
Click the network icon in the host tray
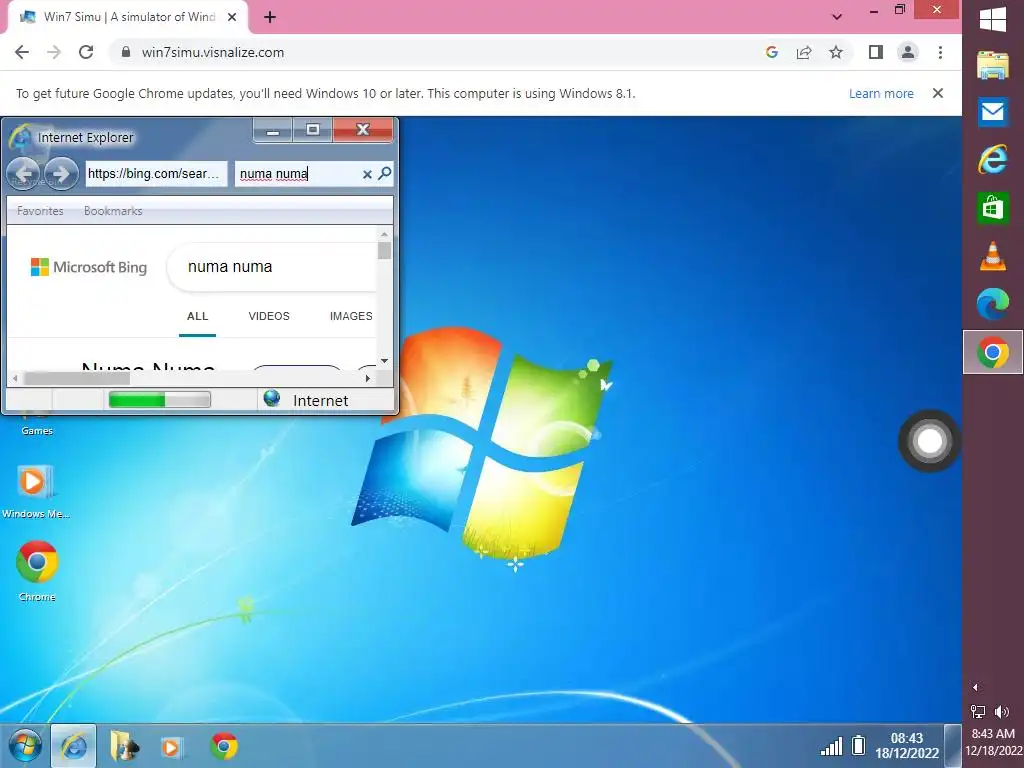click(978, 711)
